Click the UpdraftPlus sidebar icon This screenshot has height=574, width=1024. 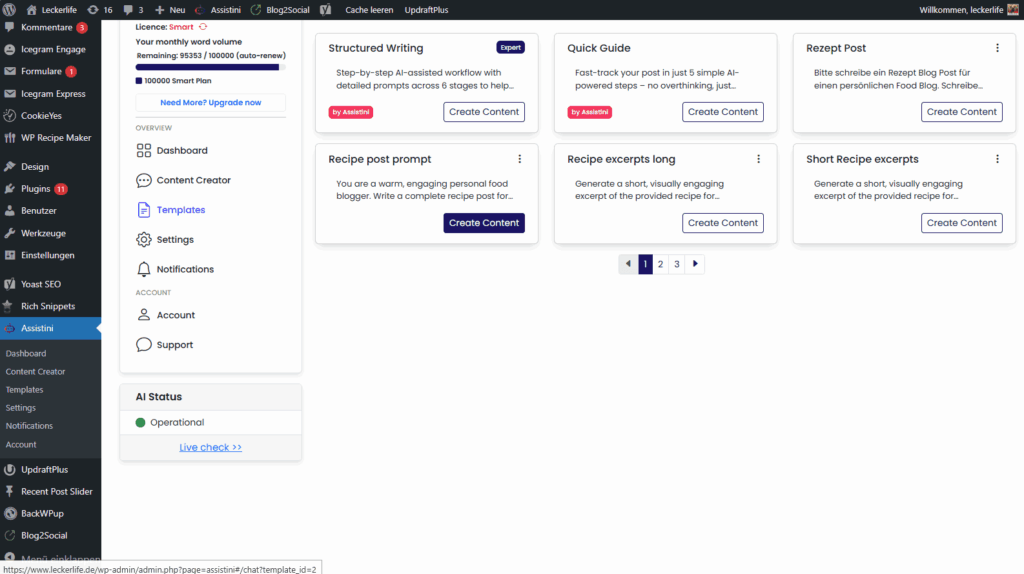[x=10, y=470]
